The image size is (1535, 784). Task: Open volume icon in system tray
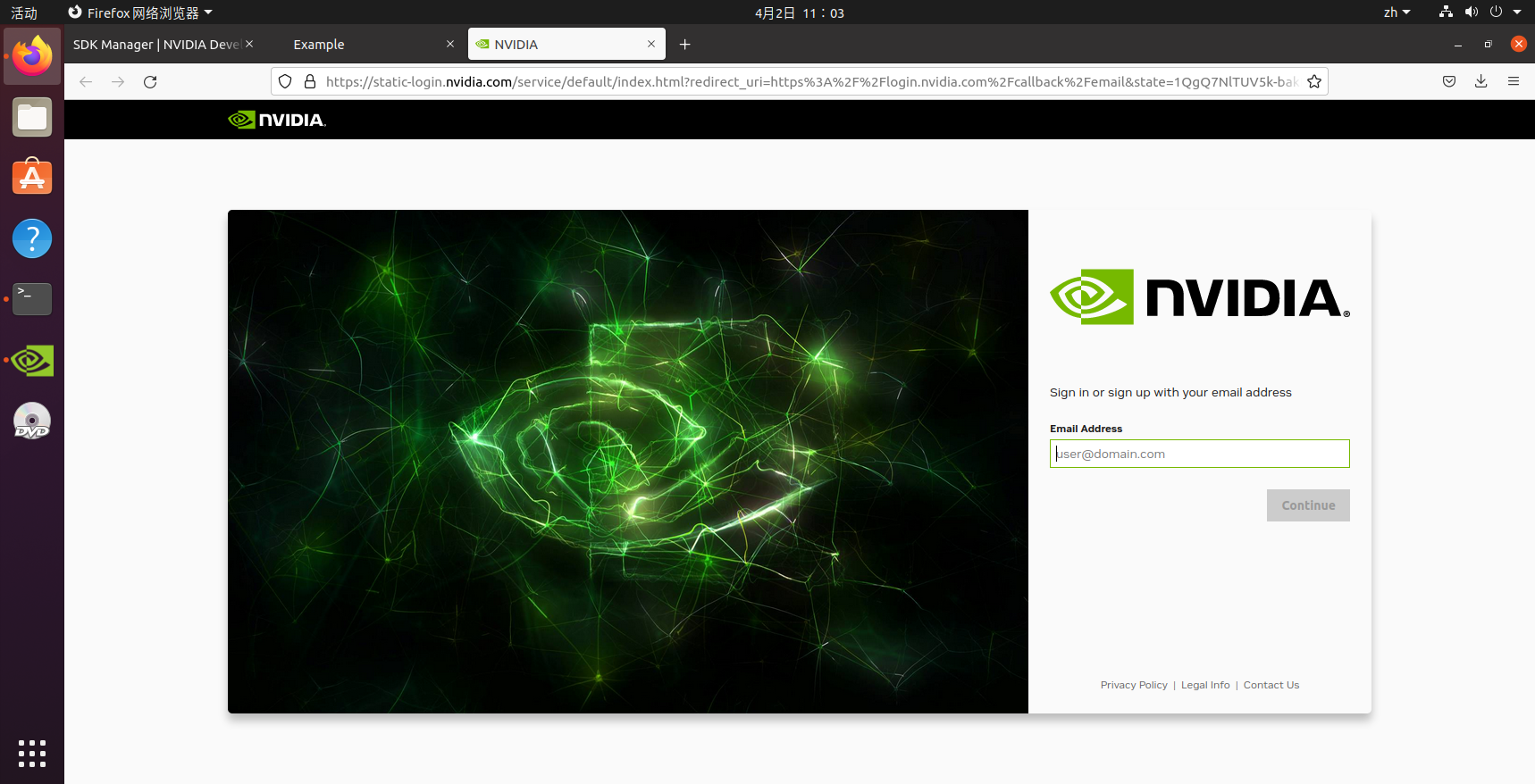(1471, 12)
